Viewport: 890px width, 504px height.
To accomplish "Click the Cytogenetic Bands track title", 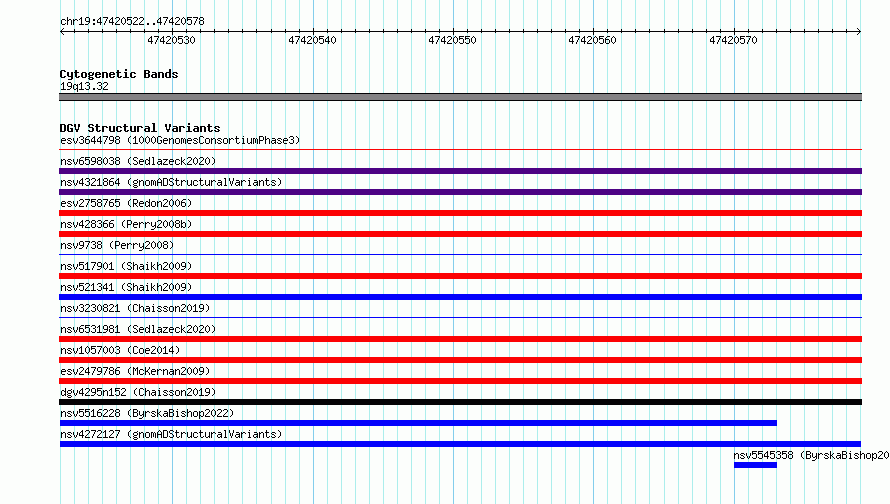I will 119,74.
